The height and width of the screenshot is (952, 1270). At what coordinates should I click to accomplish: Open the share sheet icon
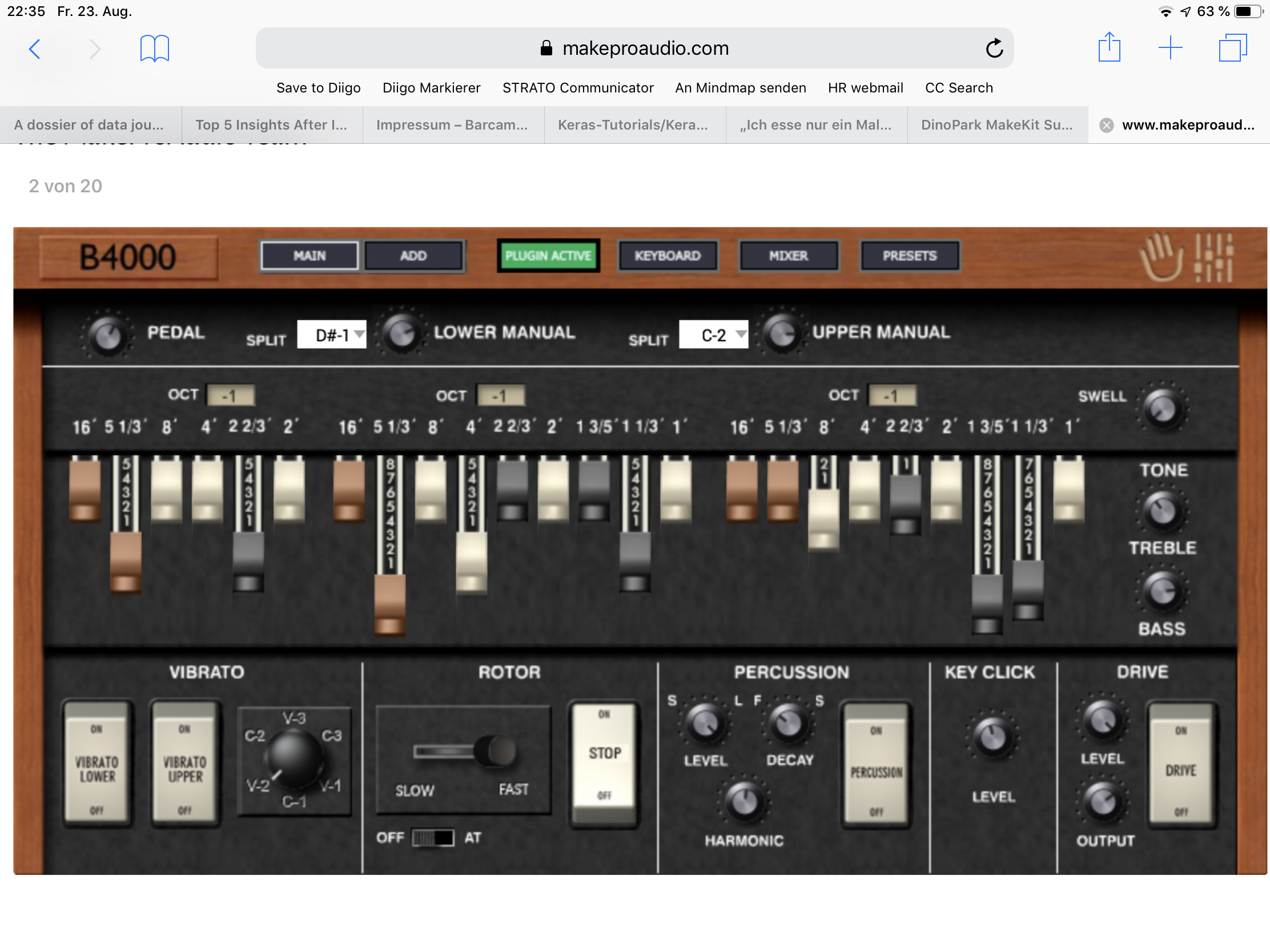(x=1109, y=47)
